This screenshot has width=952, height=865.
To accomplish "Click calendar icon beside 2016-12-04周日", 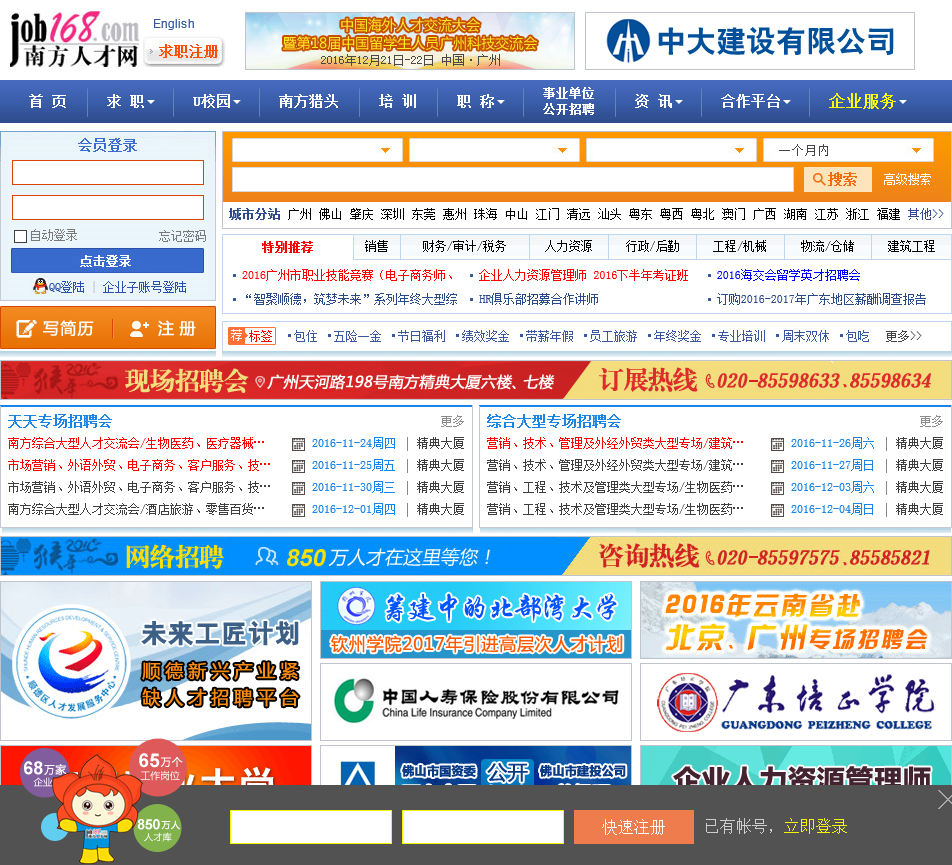I will [x=777, y=510].
